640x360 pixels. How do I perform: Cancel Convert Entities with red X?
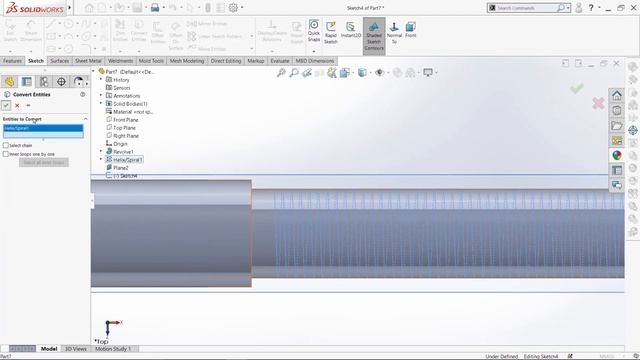tap(17, 105)
